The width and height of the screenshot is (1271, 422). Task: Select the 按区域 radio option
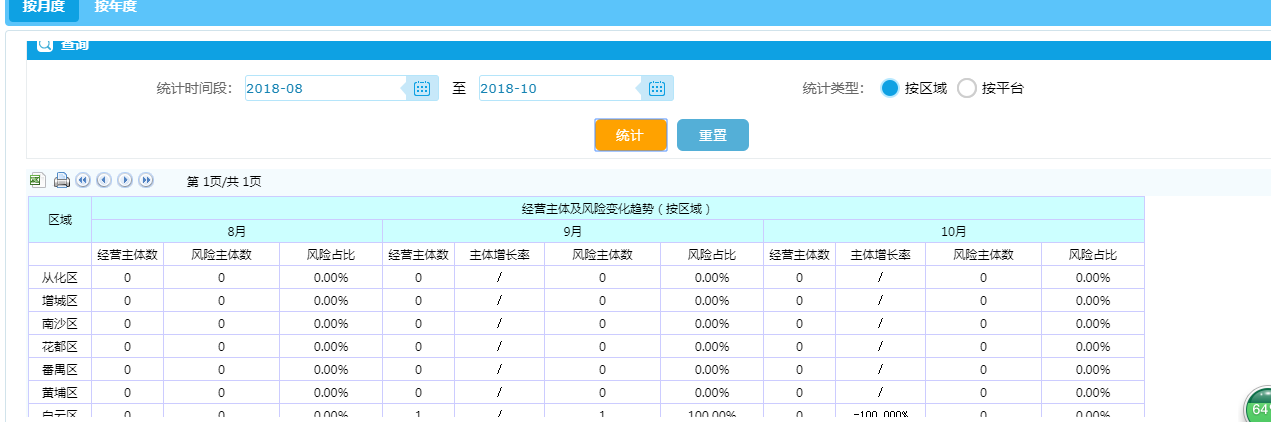889,88
